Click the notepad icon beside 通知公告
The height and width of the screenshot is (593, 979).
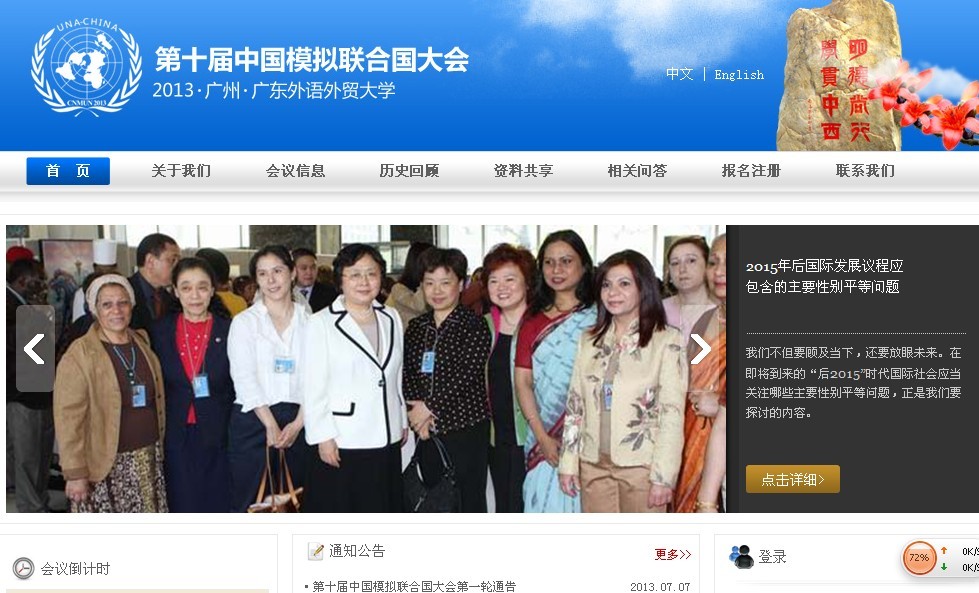316,551
